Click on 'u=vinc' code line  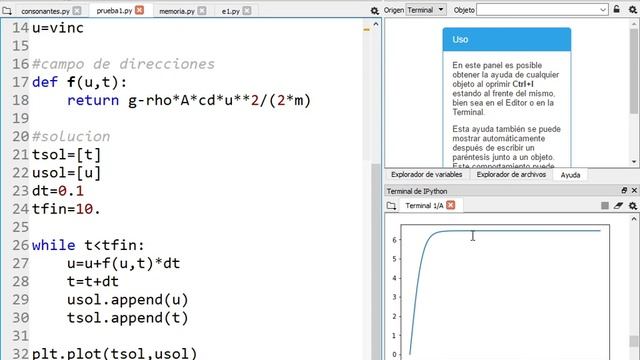coord(58,28)
